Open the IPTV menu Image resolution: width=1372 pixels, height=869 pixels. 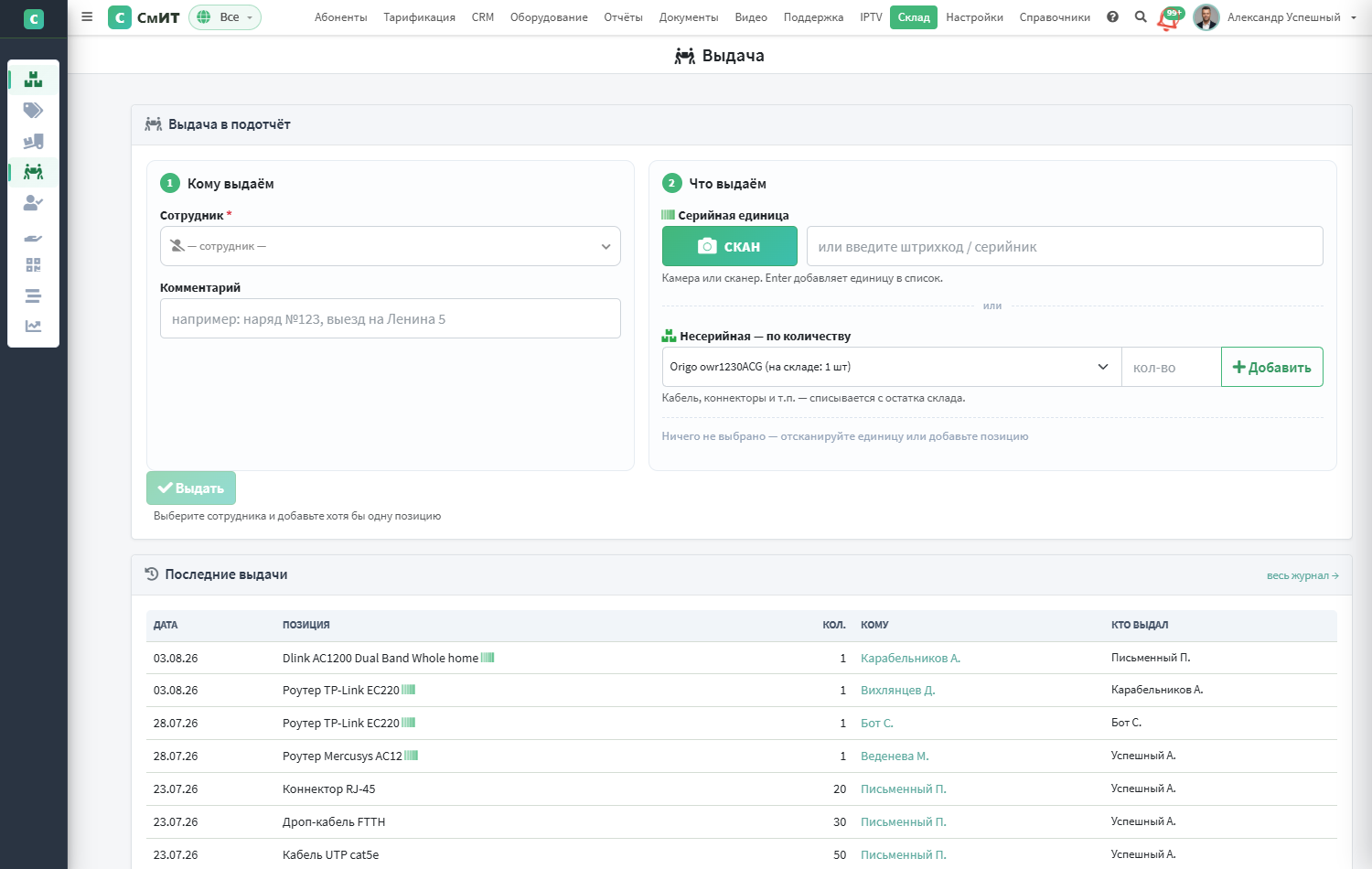click(x=871, y=17)
